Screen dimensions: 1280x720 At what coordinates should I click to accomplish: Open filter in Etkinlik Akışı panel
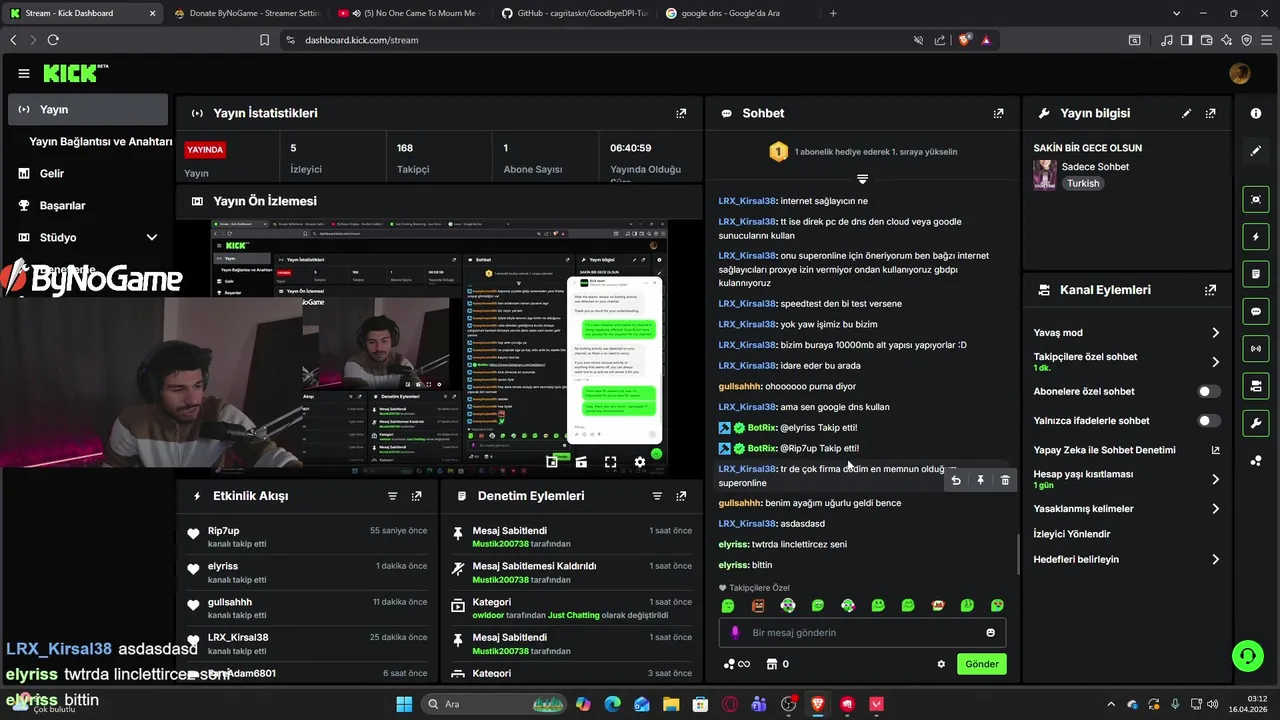coord(393,496)
